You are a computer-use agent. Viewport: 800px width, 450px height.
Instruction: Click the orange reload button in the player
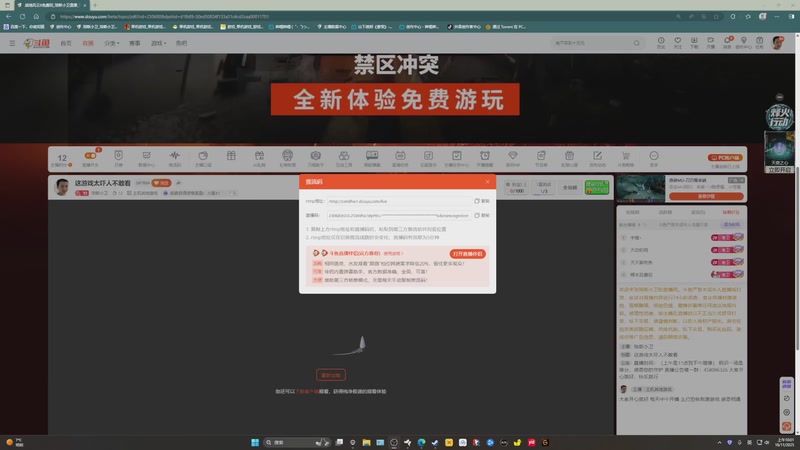coord(331,375)
